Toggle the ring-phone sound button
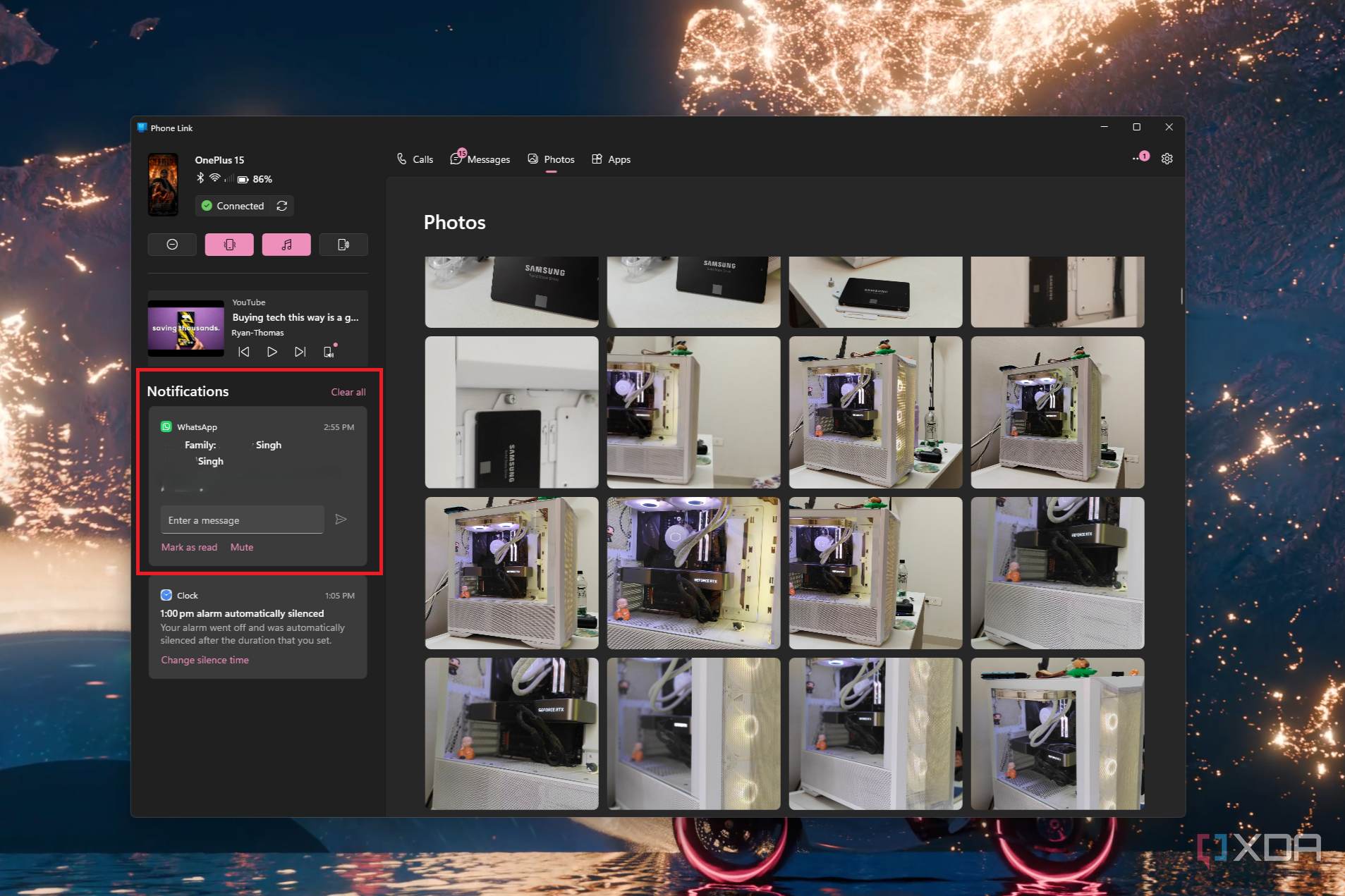Image resolution: width=1345 pixels, height=896 pixels. tap(343, 245)
